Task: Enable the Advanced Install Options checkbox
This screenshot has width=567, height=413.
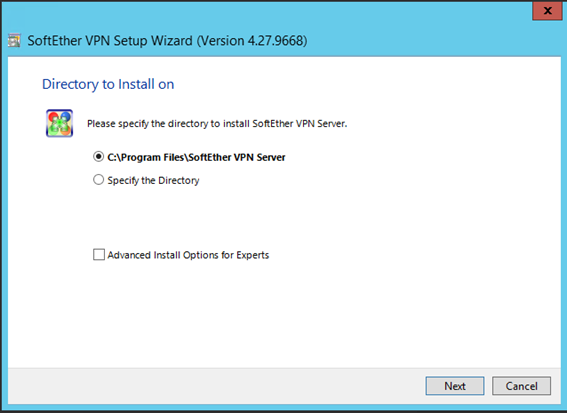Action: pyautogui.click(x=99, y=255)
